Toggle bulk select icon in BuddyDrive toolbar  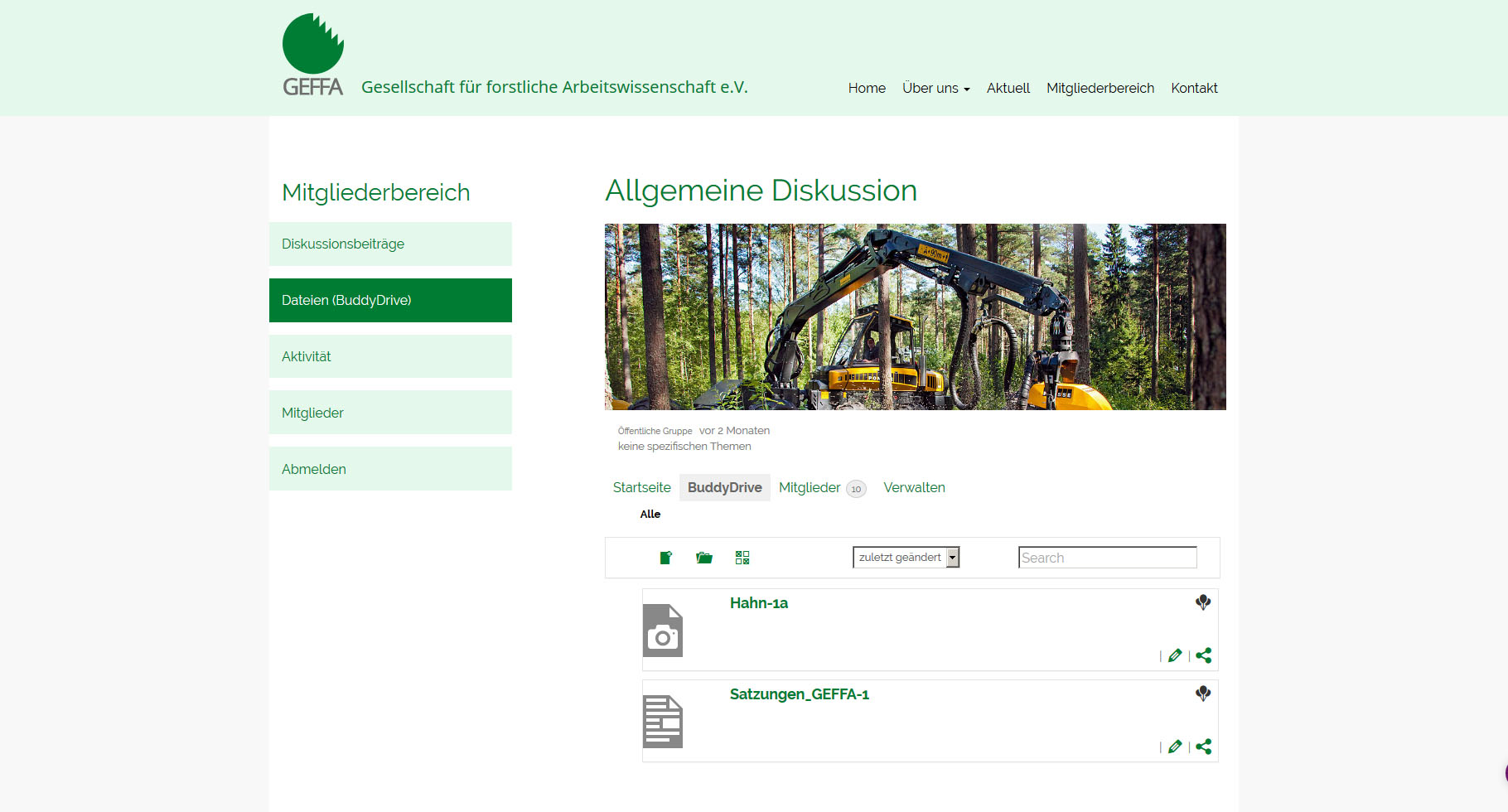click(x=742, y=558)
